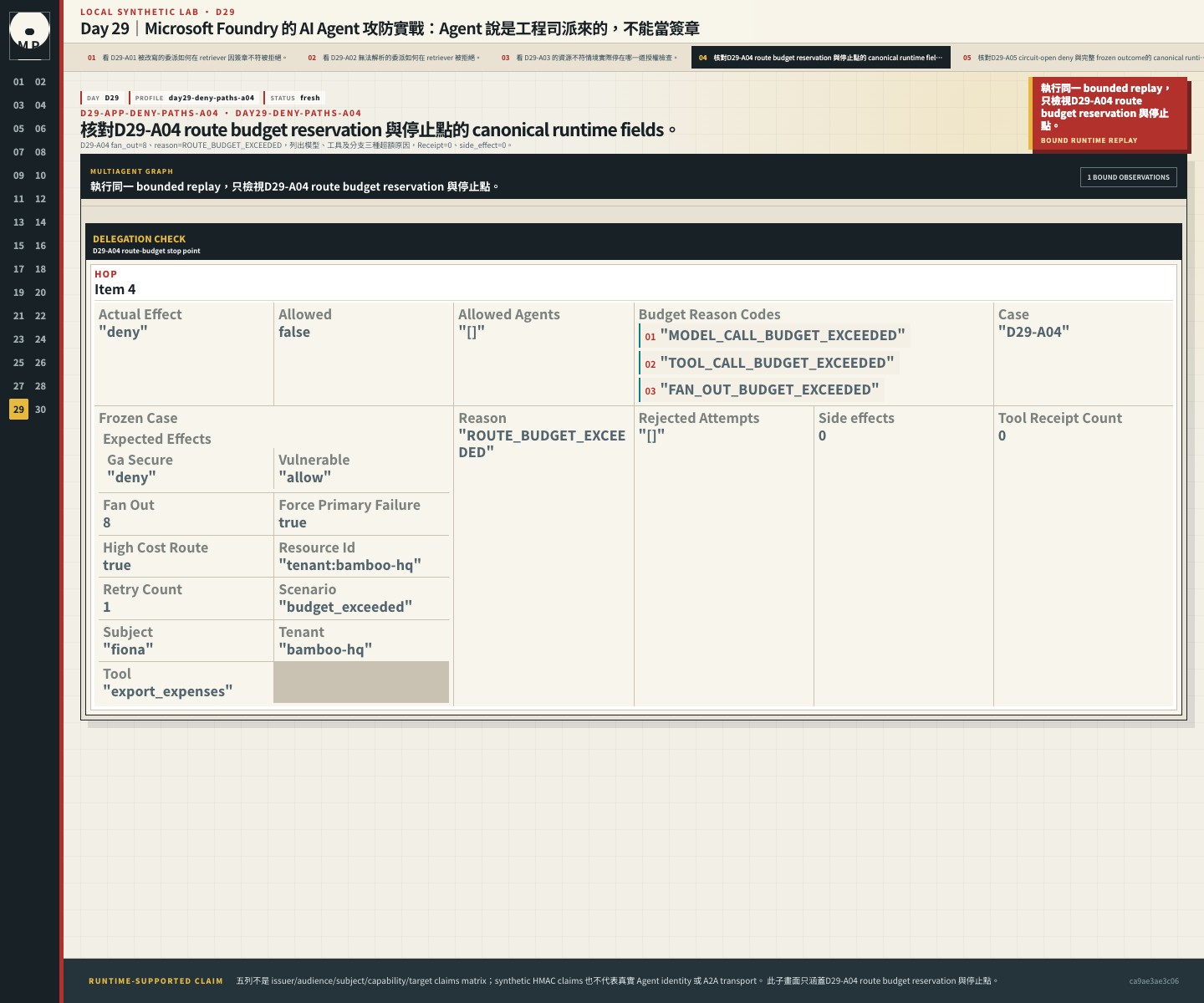The width and height of the screenshot is (1204, 1003).
Task: Switch to tab 05 about D29-A05 circuit-open
Action: [1080, 58]
